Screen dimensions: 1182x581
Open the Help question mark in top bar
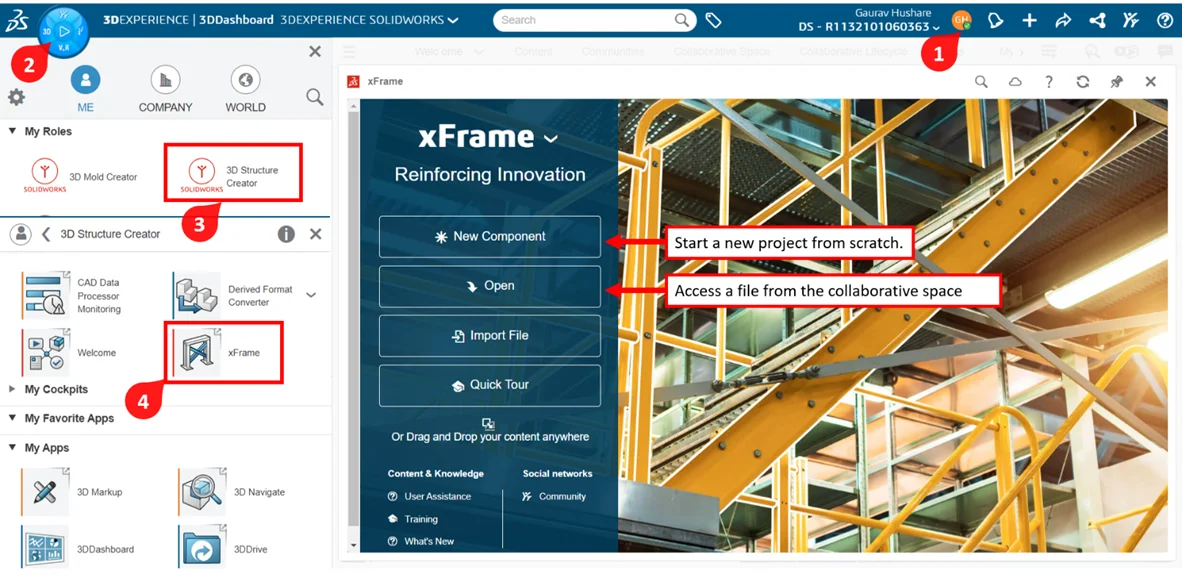click(x=1164, y=21)
